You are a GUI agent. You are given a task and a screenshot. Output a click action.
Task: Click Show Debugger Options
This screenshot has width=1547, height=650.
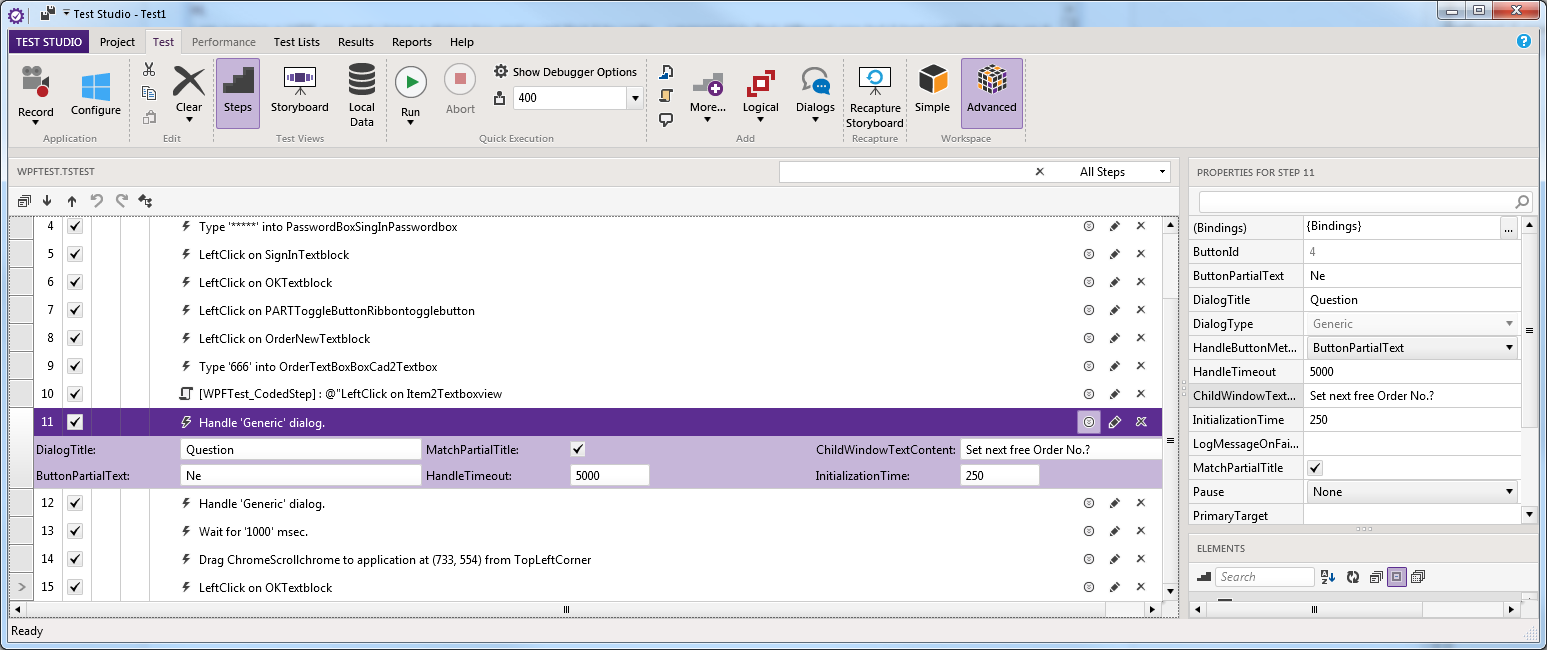pos(565,72)
